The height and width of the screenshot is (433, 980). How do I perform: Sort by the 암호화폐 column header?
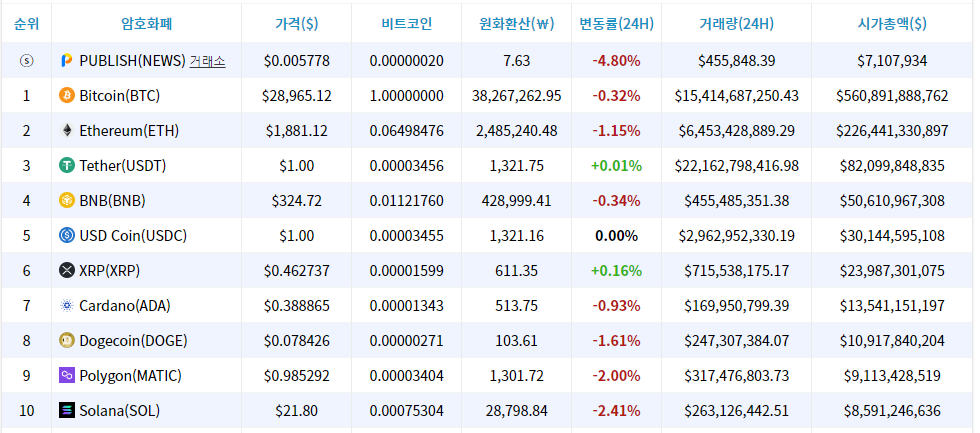pos(147,24)
